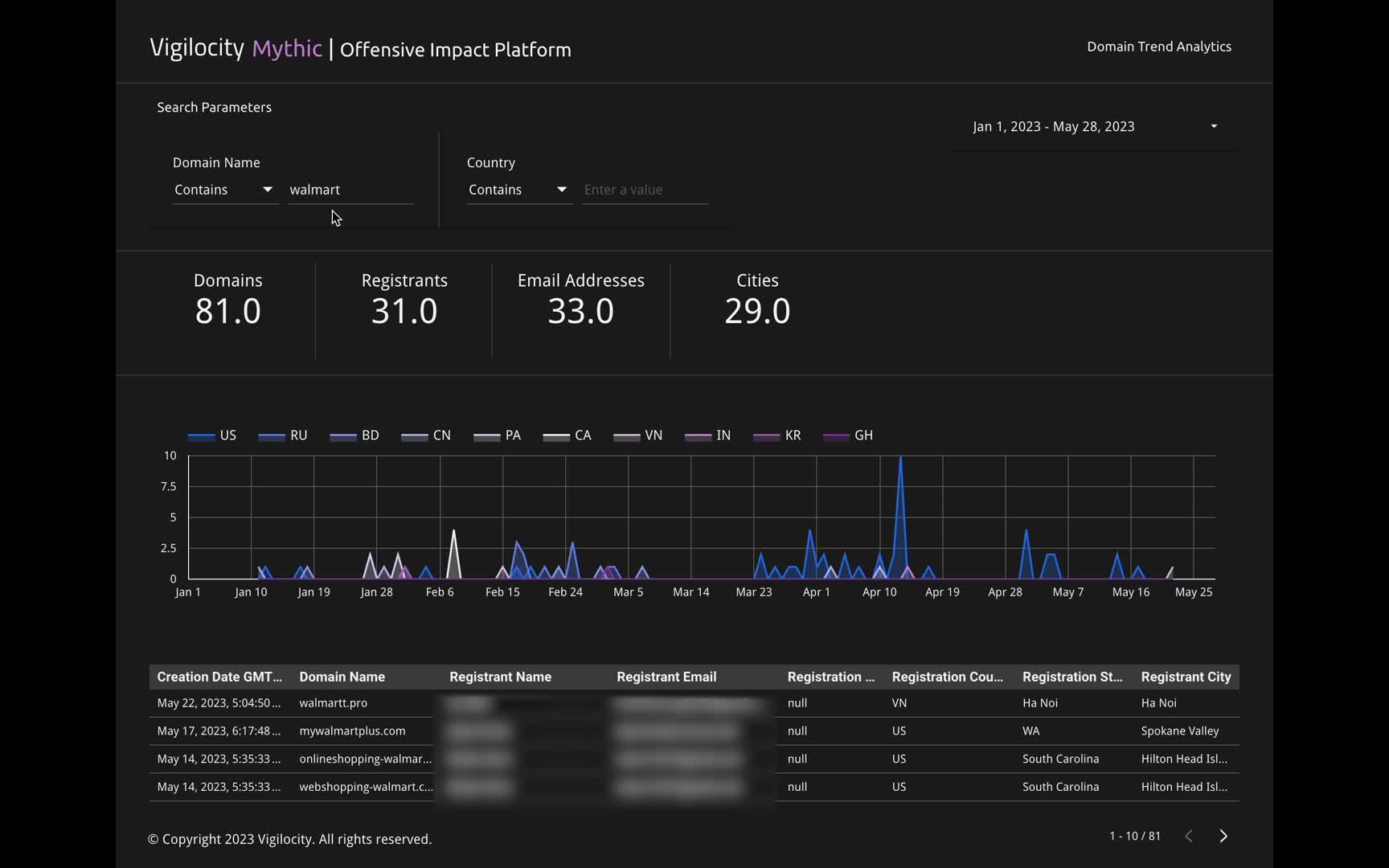The width and height of the screenshot is (1389, 868).
Task: Sort by Domain Name column header
Action: tap(342, 677)
